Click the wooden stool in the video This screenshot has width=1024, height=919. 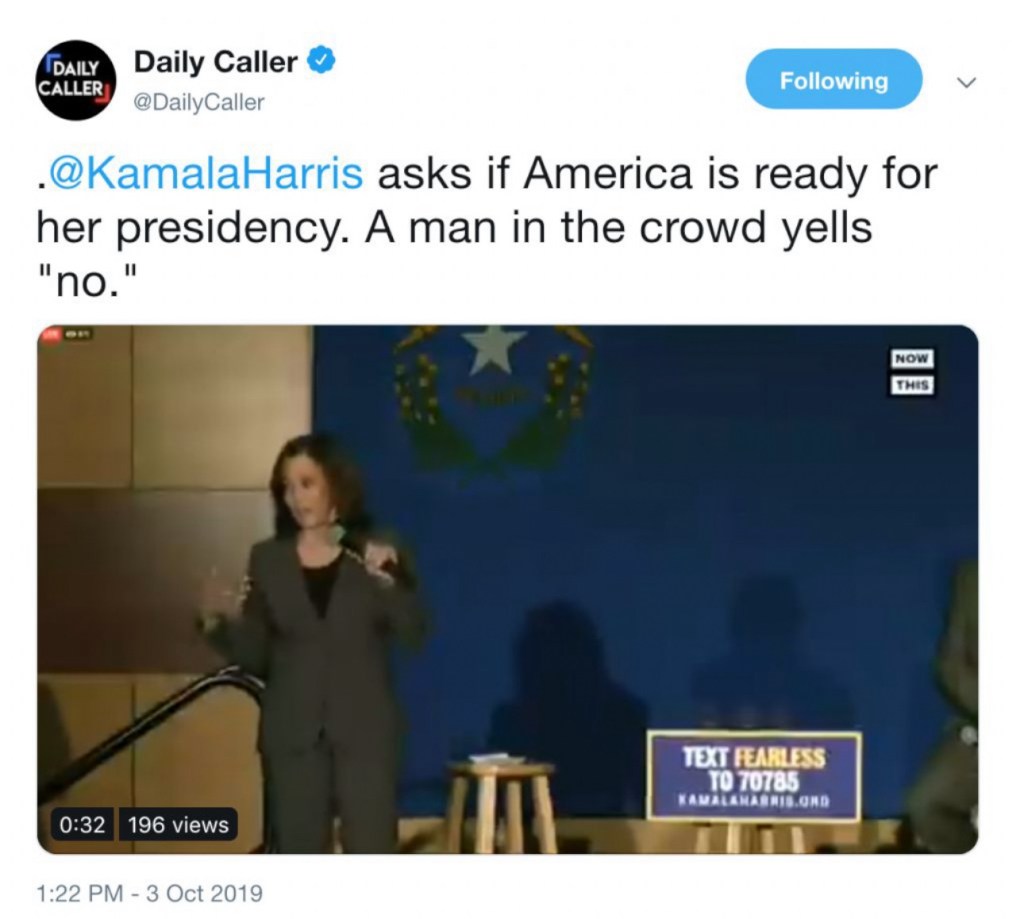pos(501,803)
